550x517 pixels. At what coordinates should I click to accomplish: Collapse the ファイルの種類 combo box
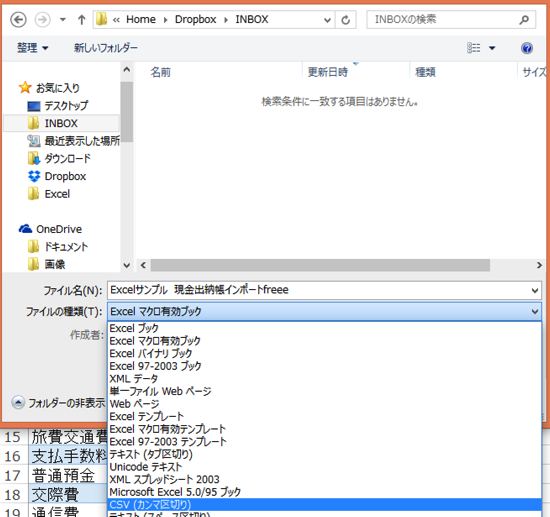[x=535, y=311]
